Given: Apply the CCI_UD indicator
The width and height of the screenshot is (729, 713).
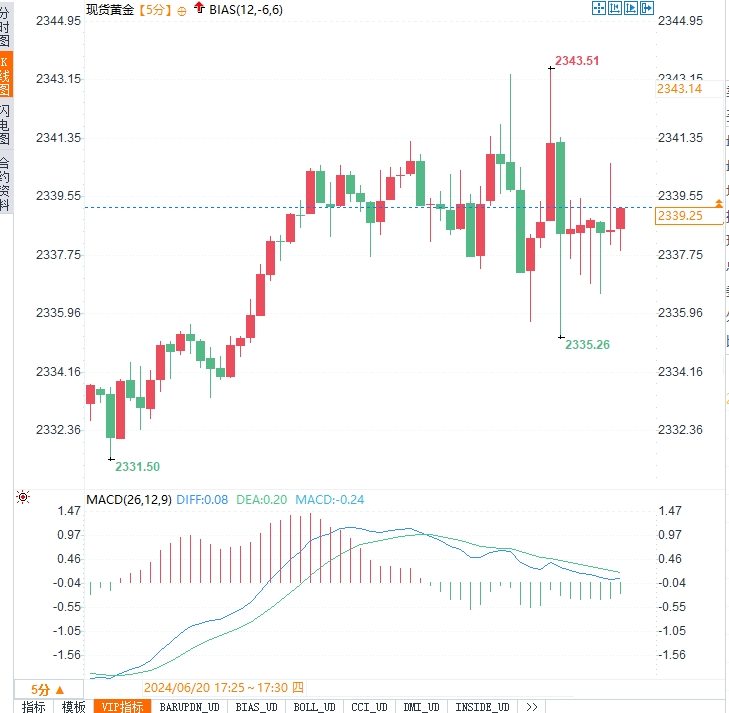Looking at the screenshot, I should 370,706.
